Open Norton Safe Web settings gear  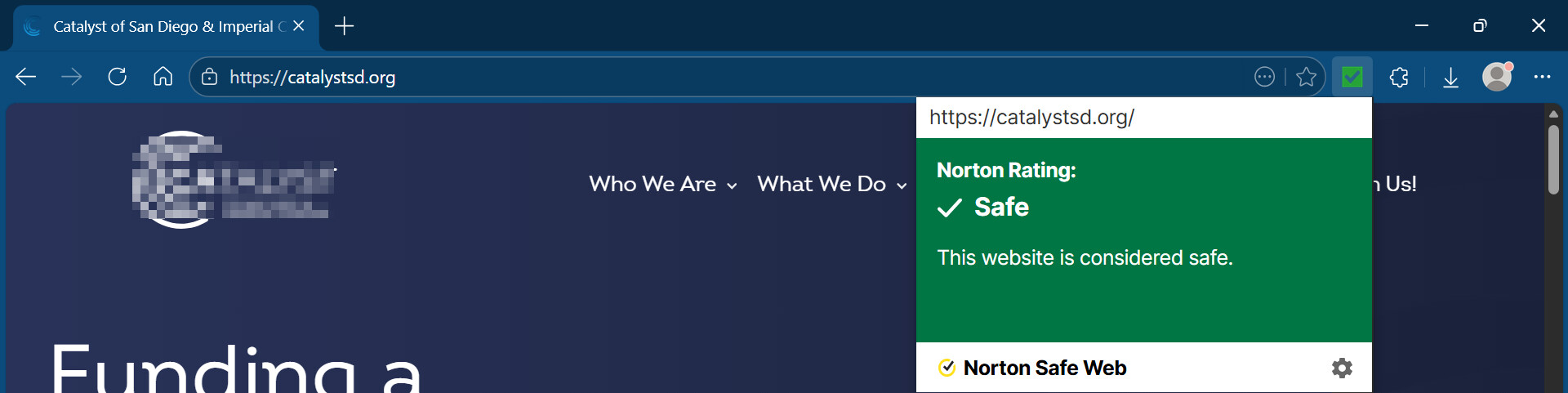tap(1342, 368)
